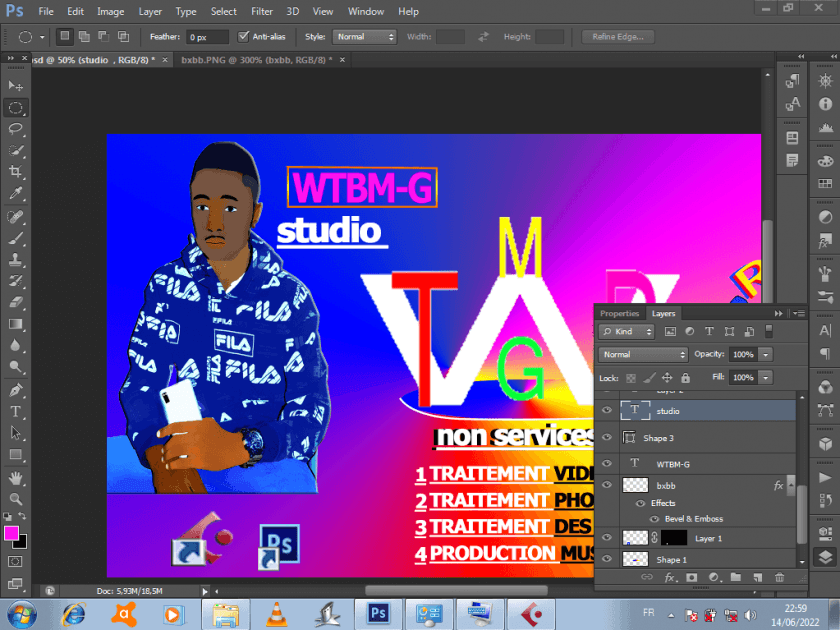Select the Healing Brush tool
Image resolution: width=840 pixels, height=630 pixels.
(x=16, y=217)
